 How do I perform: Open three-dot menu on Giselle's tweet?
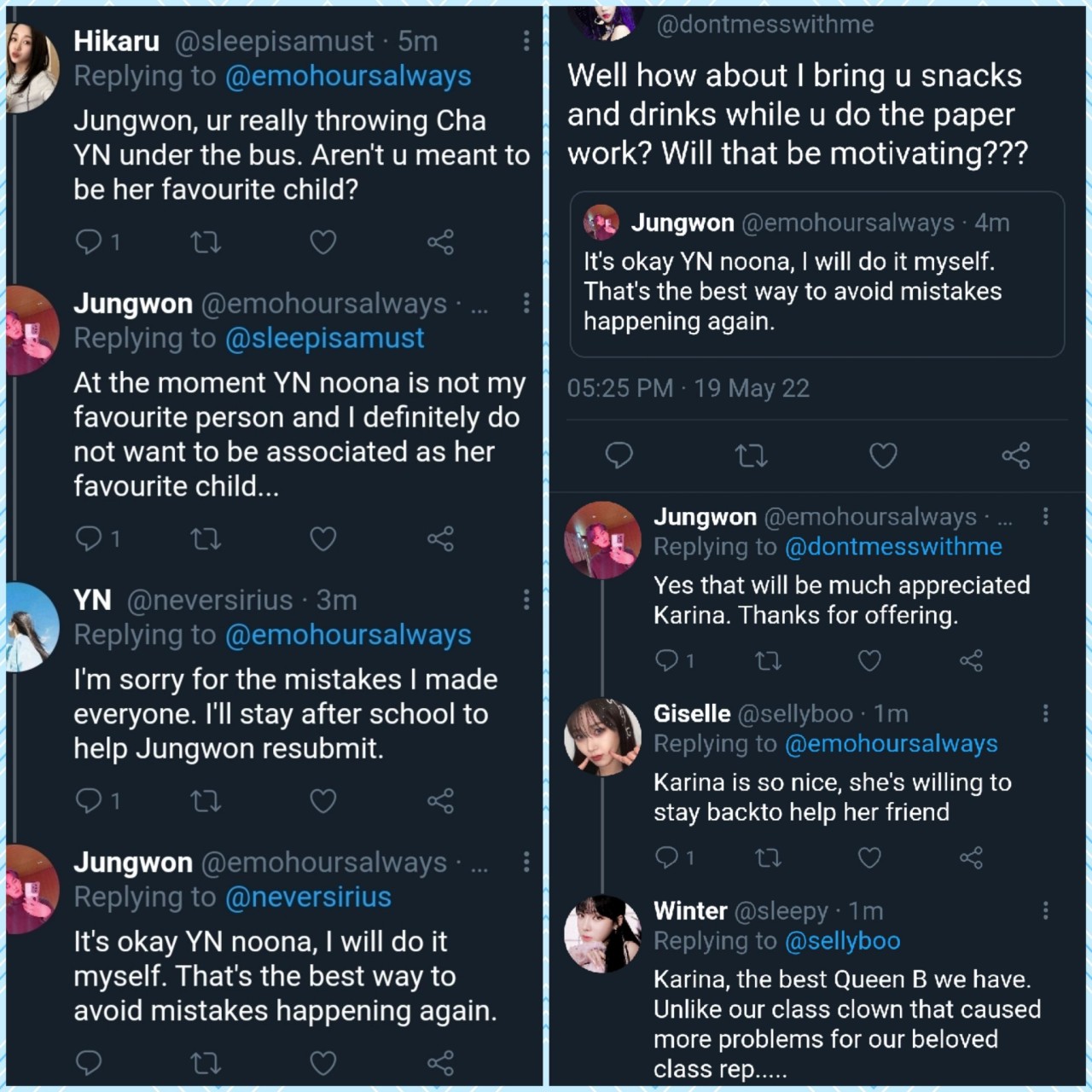pos(1045,714)
